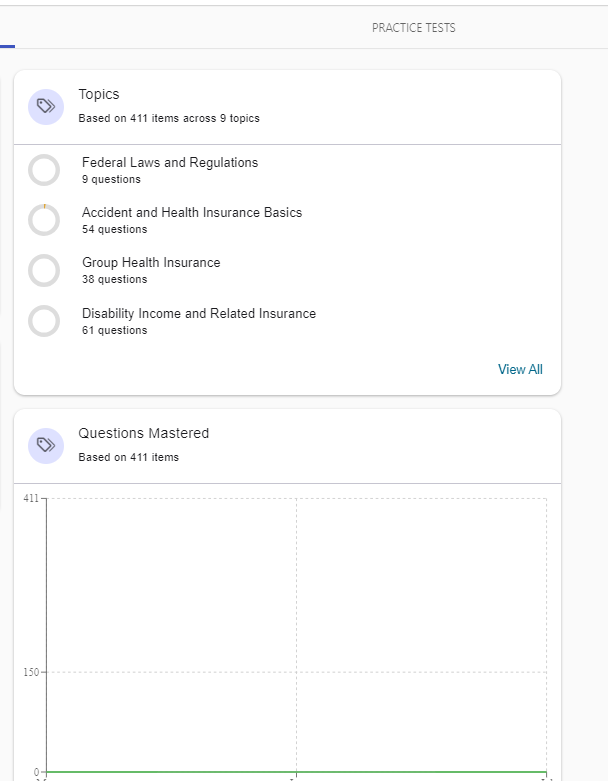Switch to the Practice Tests tab

tap(413, 28)
